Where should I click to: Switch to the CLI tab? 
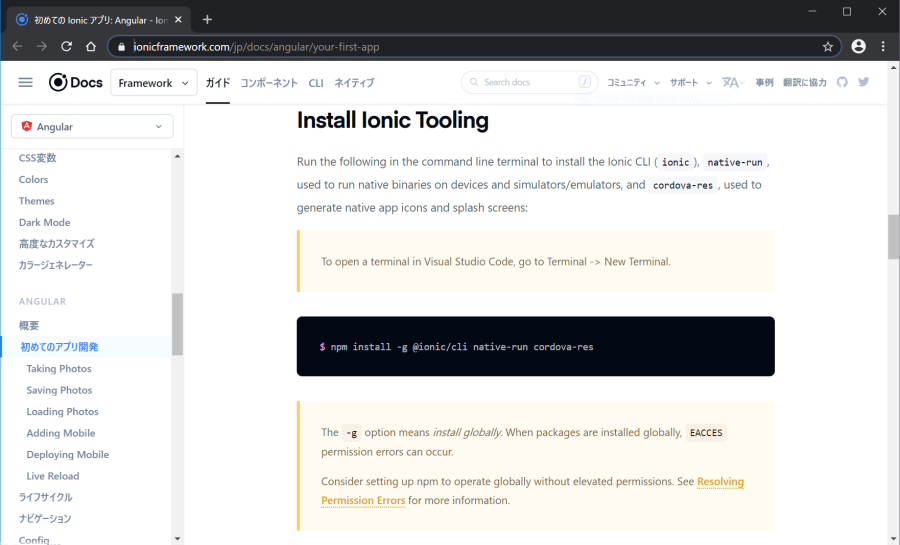coord(316,83)
